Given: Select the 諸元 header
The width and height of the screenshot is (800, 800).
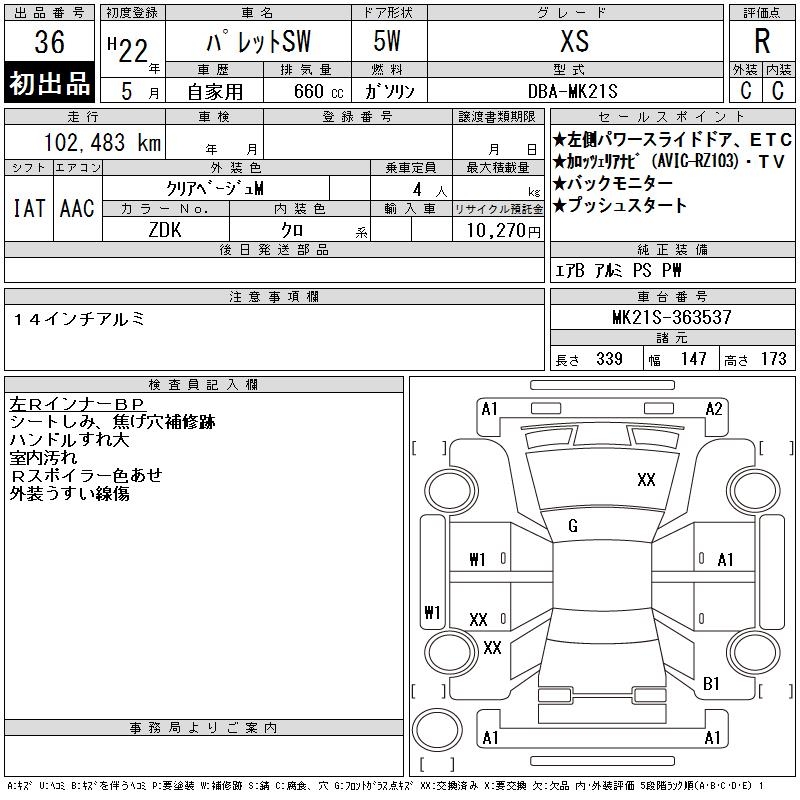Looking at the screenshot, I should 672,338.
